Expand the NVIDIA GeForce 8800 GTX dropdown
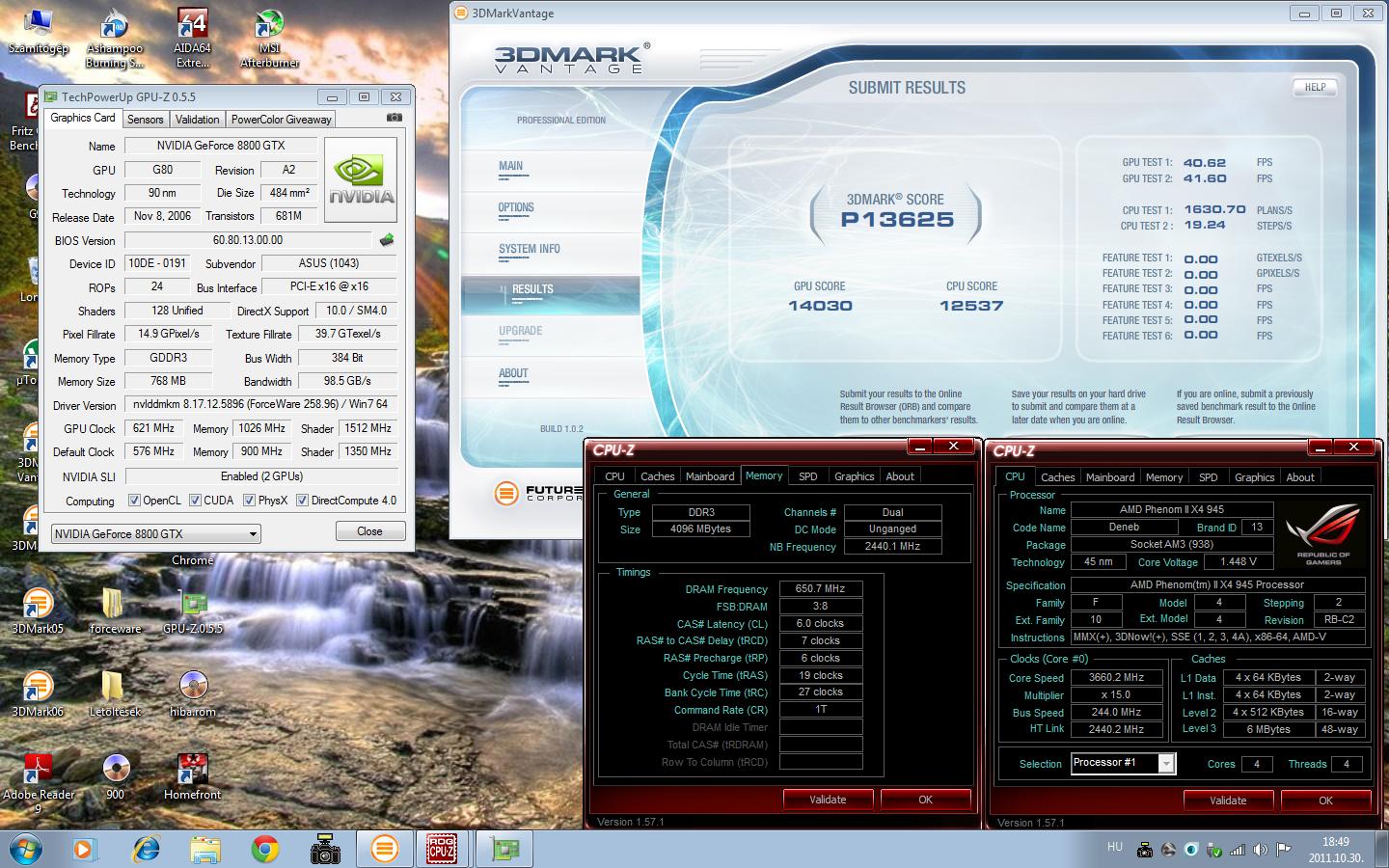Image resolution: width=1389 pixels, height=868 pixels. coord(253,534)
